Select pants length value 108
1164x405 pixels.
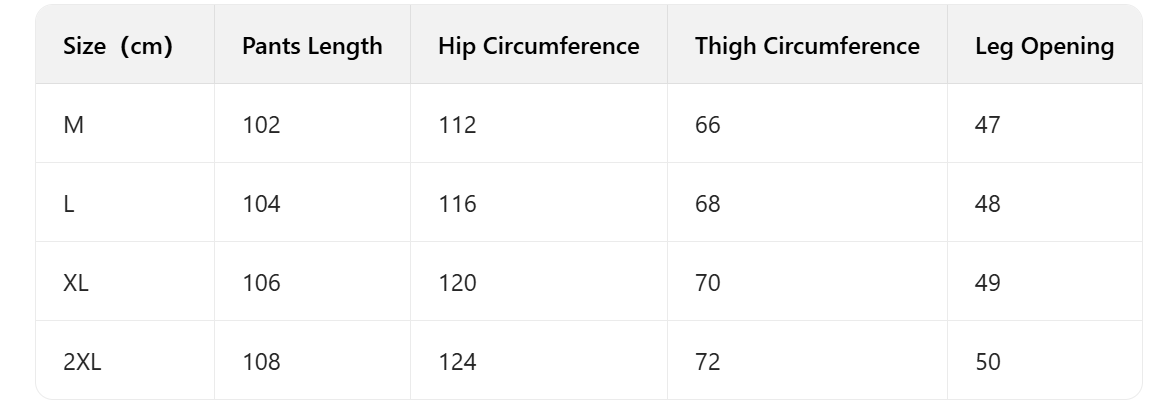[x=261, y=362]
